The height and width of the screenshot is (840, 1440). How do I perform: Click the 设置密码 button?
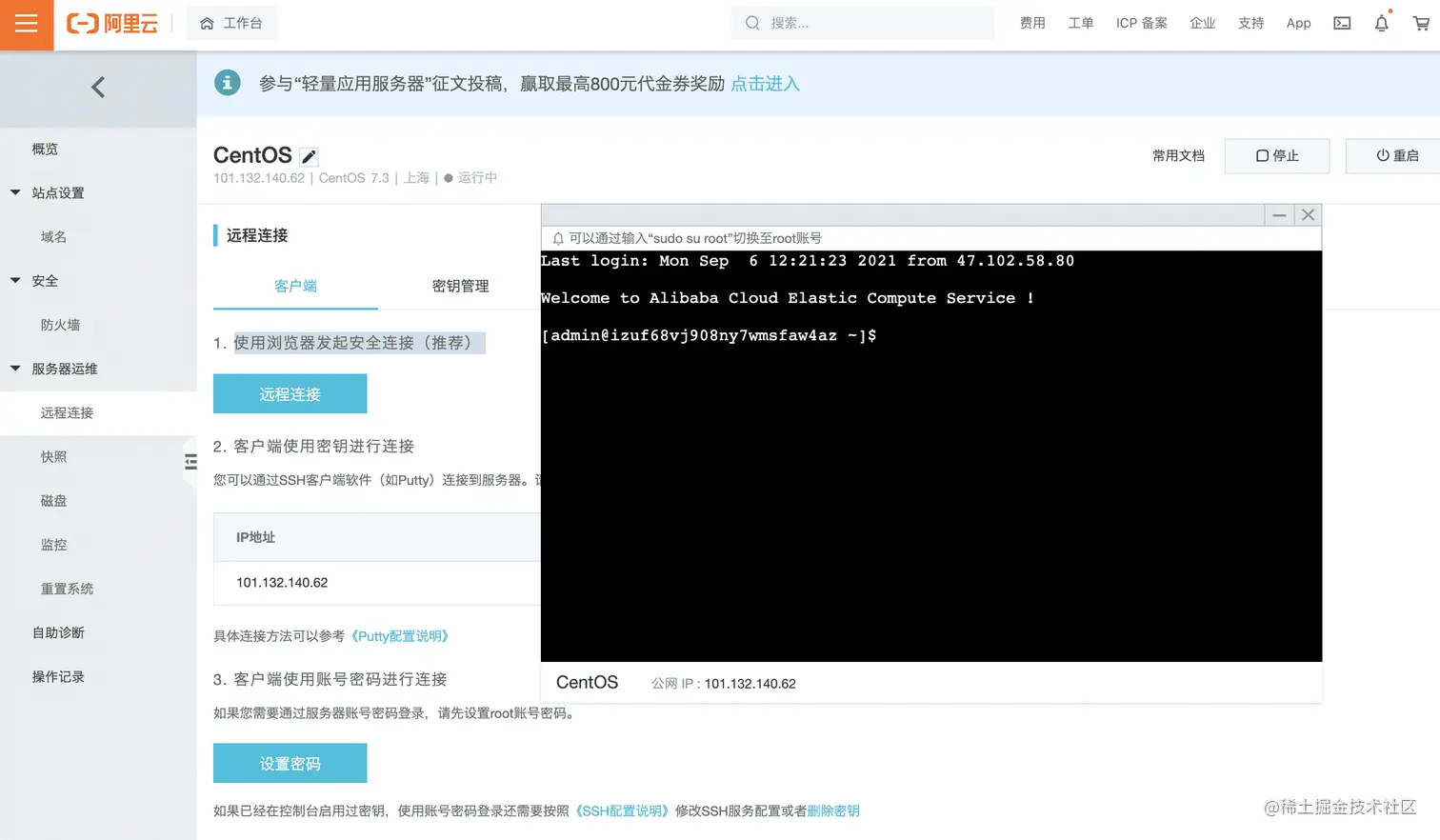pyautogui.click(x=290, y=763)
